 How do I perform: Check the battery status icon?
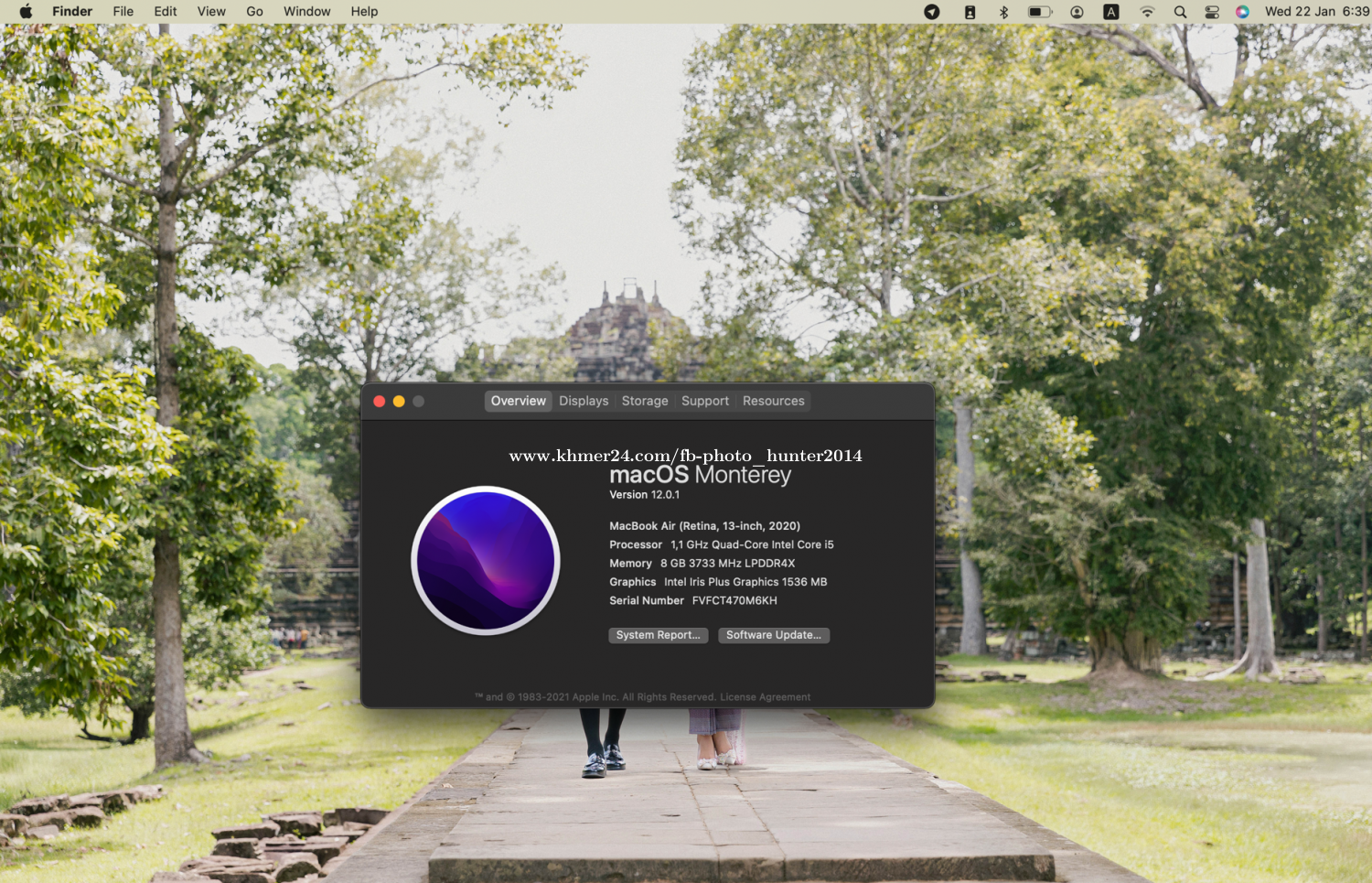[1040, 12]
